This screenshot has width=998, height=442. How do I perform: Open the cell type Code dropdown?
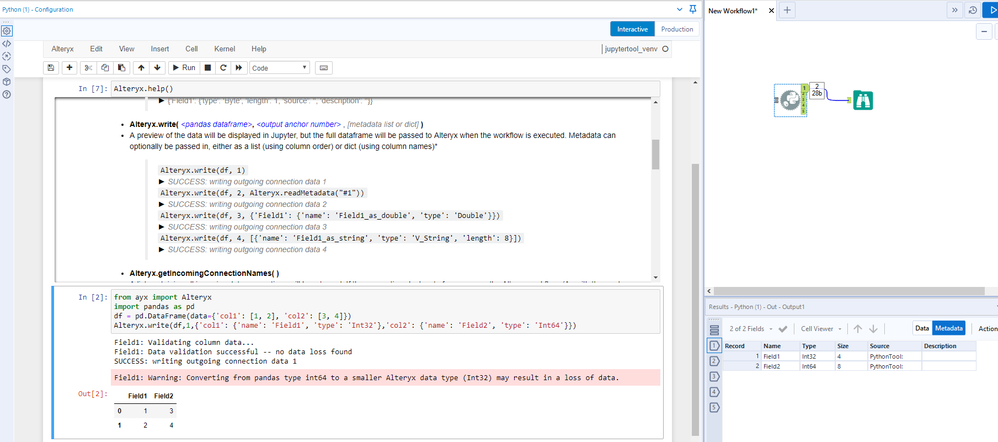(x=279, y=67)
